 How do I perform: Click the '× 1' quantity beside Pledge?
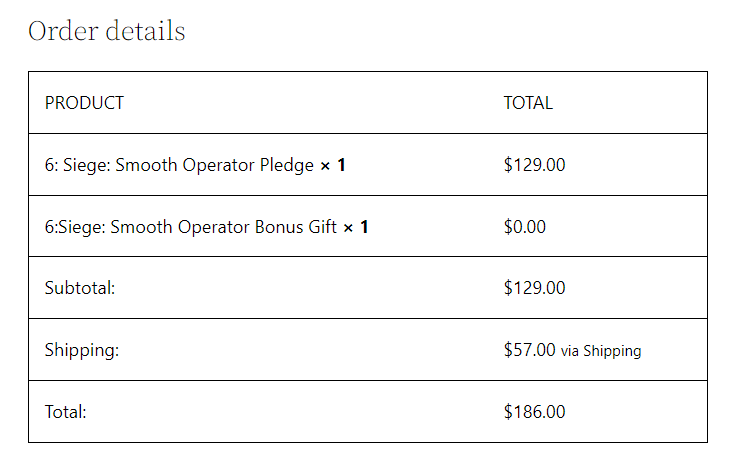click(333, 165)
